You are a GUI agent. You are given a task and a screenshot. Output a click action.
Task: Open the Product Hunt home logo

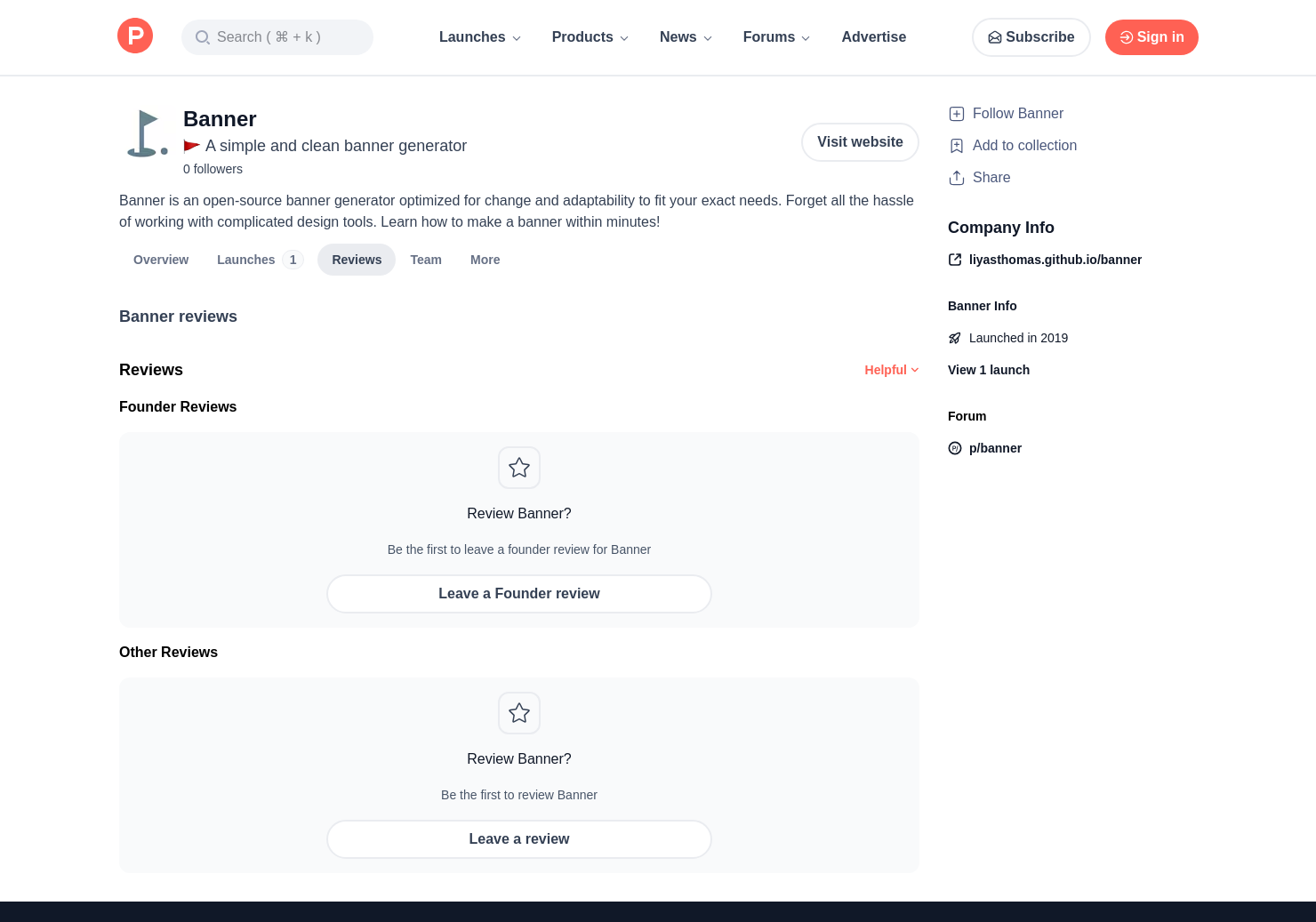tap(135, 36)
